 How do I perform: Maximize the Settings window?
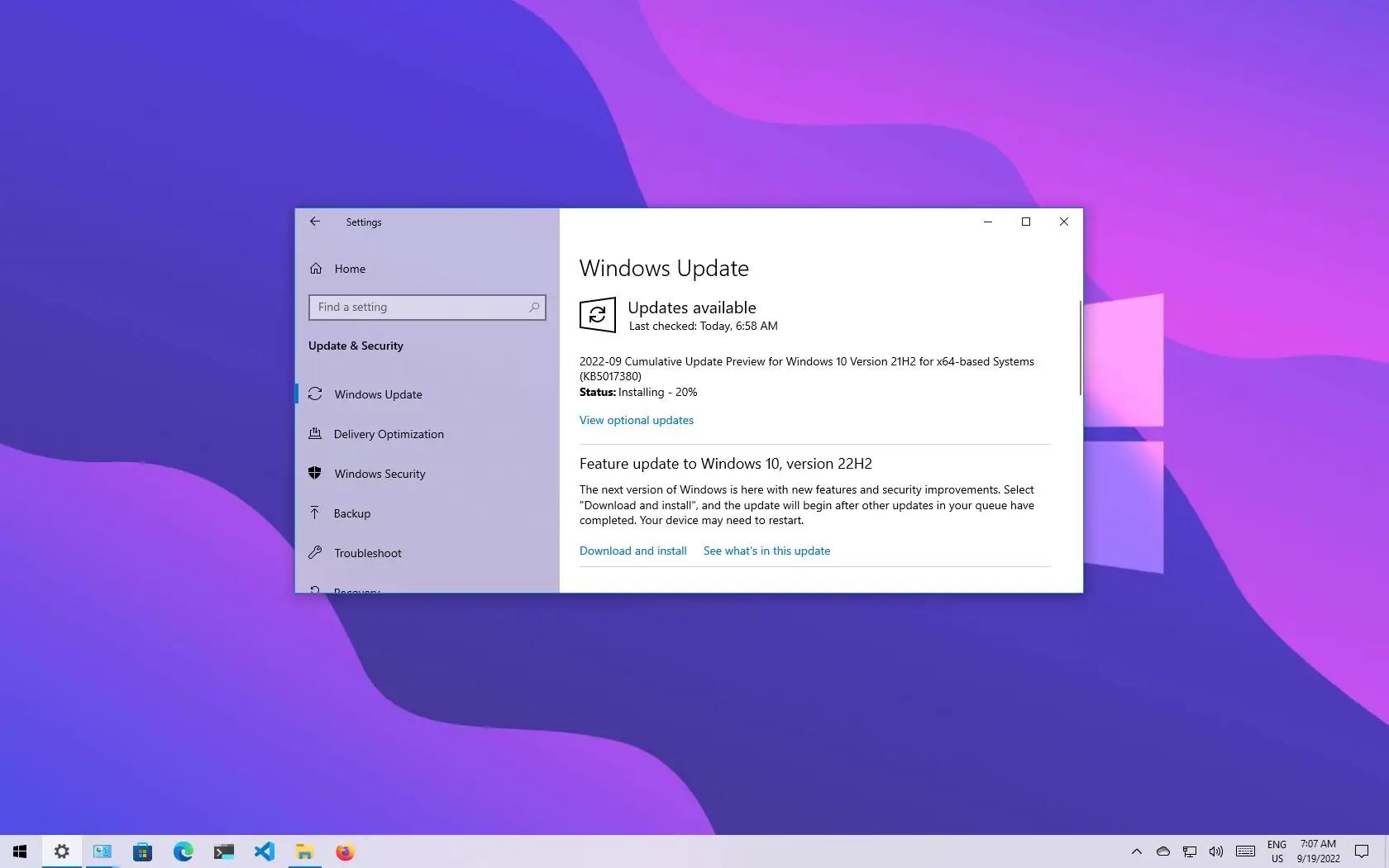[x=1025, y=222]
